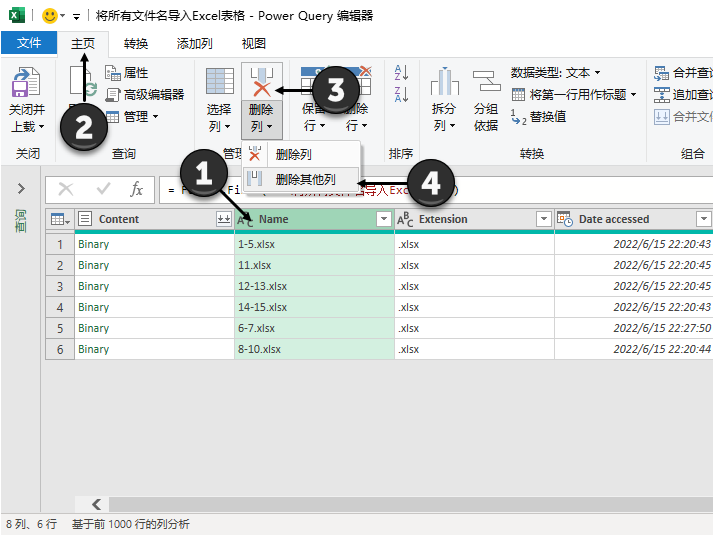
Task: Click the 合并查询 icon
Action: (x=662, y=73)
